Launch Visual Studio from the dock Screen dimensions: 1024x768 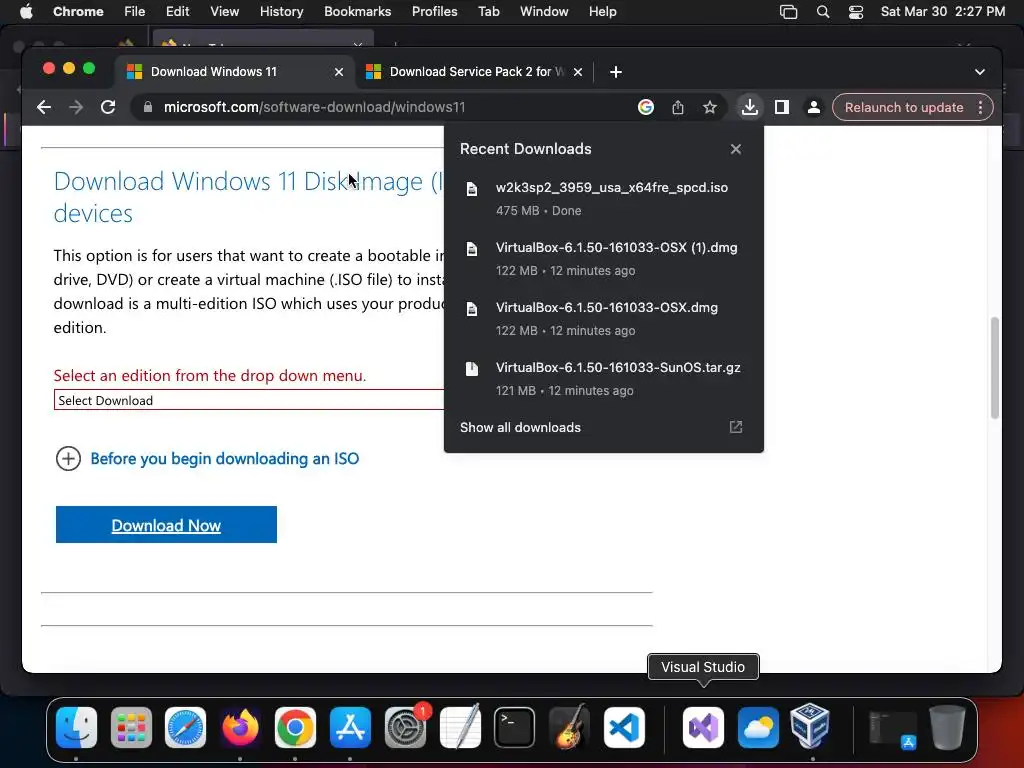coord(703,727)
